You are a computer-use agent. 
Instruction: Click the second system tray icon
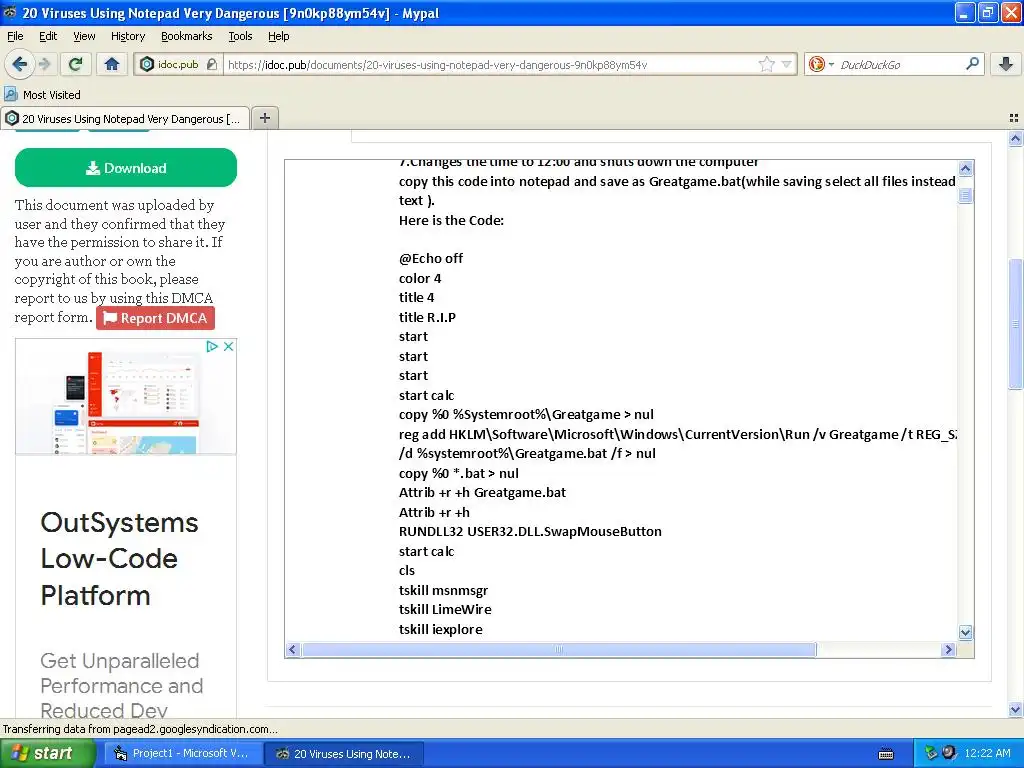[949, 752]
